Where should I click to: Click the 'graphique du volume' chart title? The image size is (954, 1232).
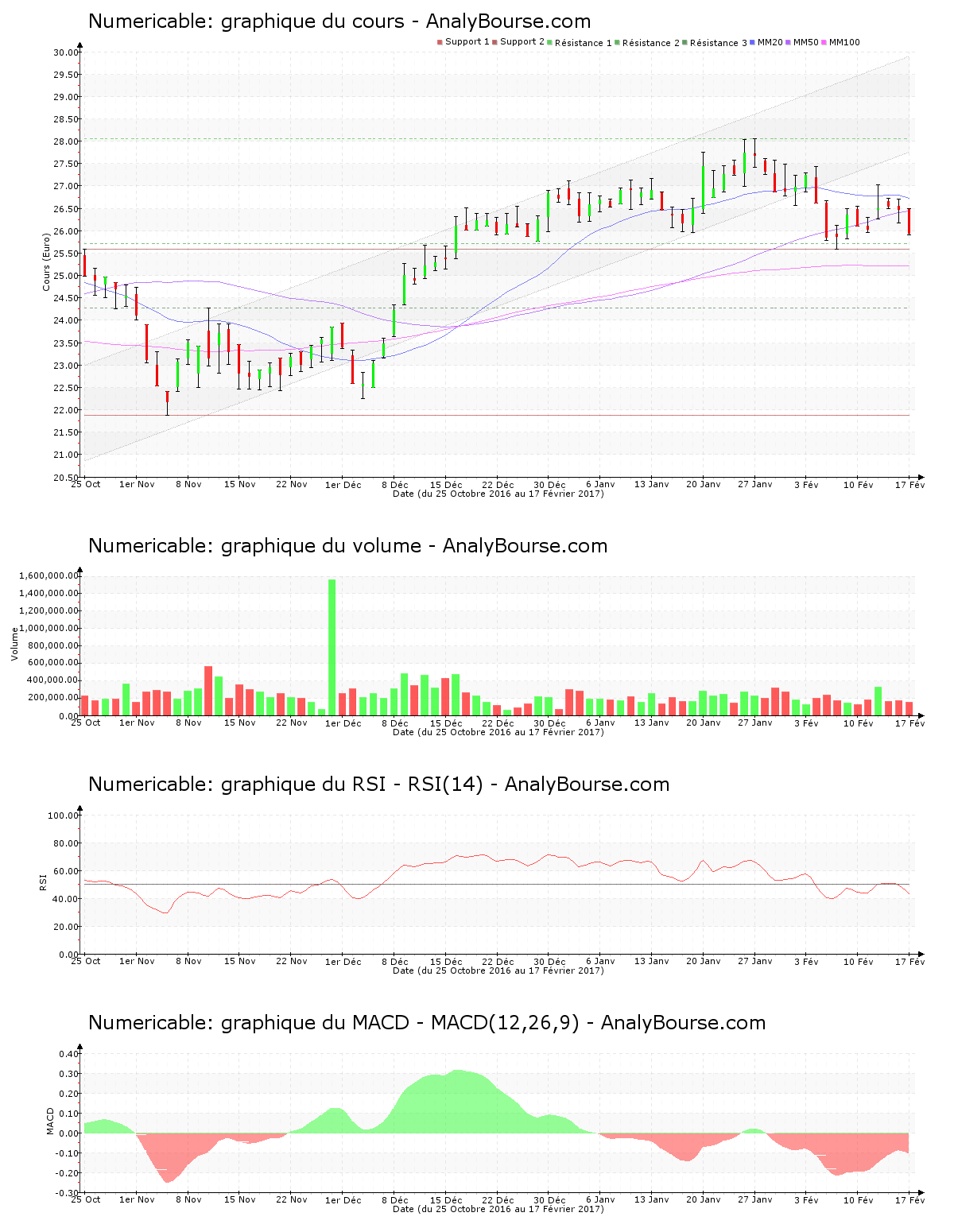(x=347, y=546)
